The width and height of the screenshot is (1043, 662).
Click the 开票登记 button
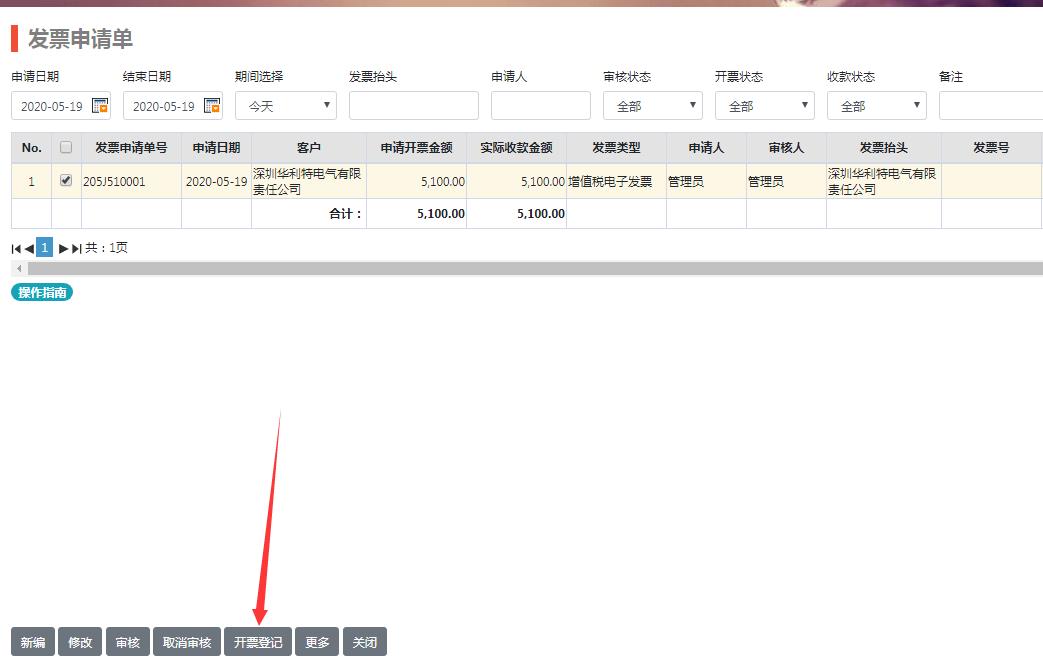258,642
